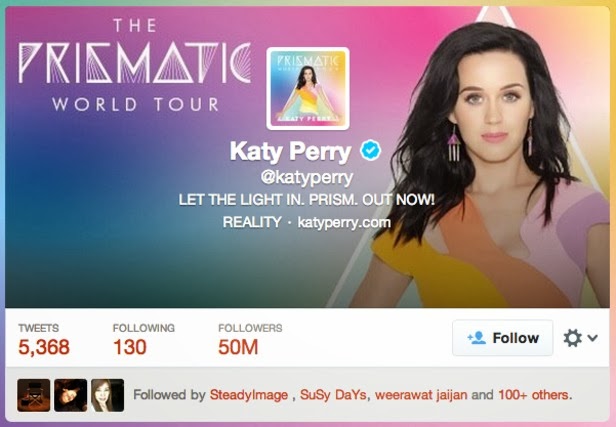Image resolution: width=616 pixels, height=427 pixels.
Task: Open the gear settings icon
Action: (572, 338)
